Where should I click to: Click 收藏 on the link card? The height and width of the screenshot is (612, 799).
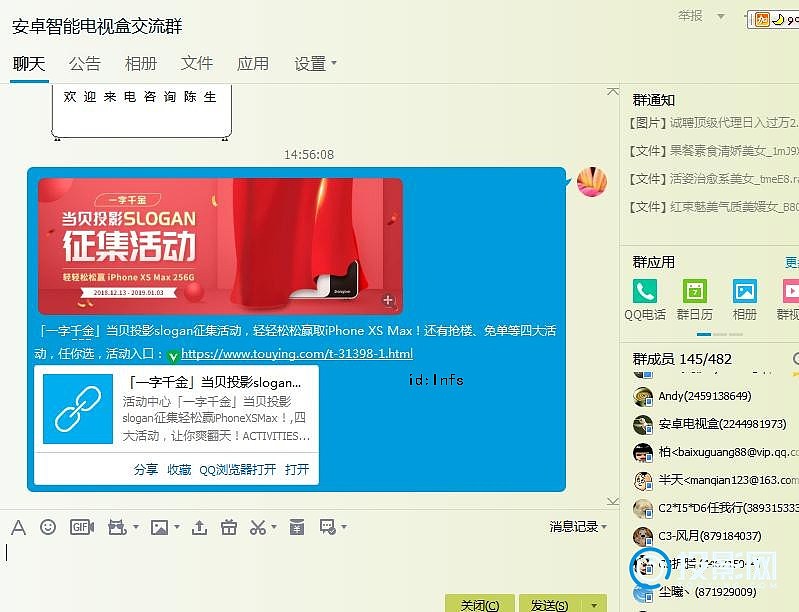pyautogui.click(x=179, y=469)
